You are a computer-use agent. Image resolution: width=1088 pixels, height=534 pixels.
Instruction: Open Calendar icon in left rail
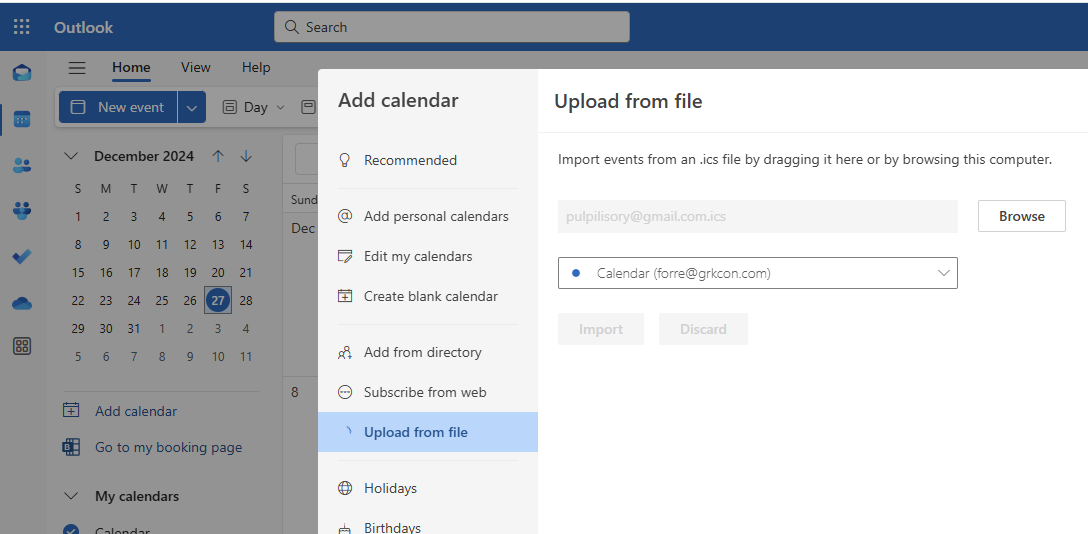(22, 119)
